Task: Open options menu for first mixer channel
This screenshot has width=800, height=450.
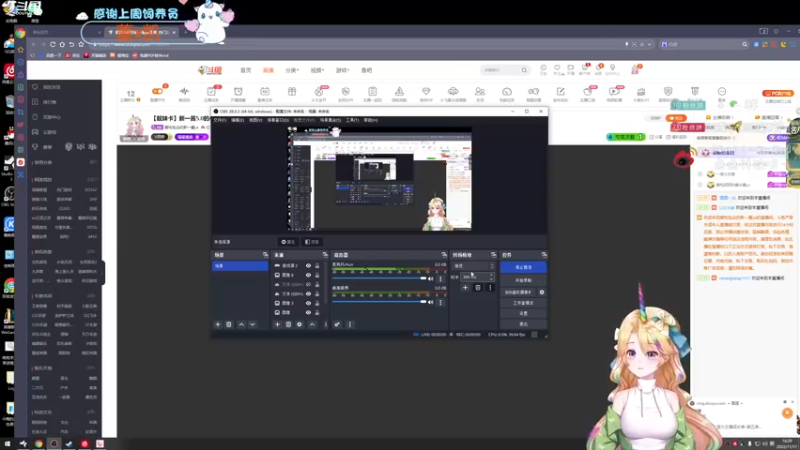Action: pos(441,279)
